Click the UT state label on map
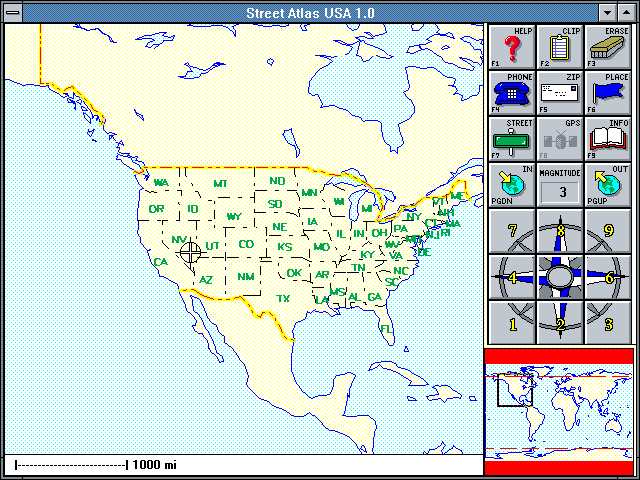The height and width of the screenshot is (480, 640). click(212, 246)
